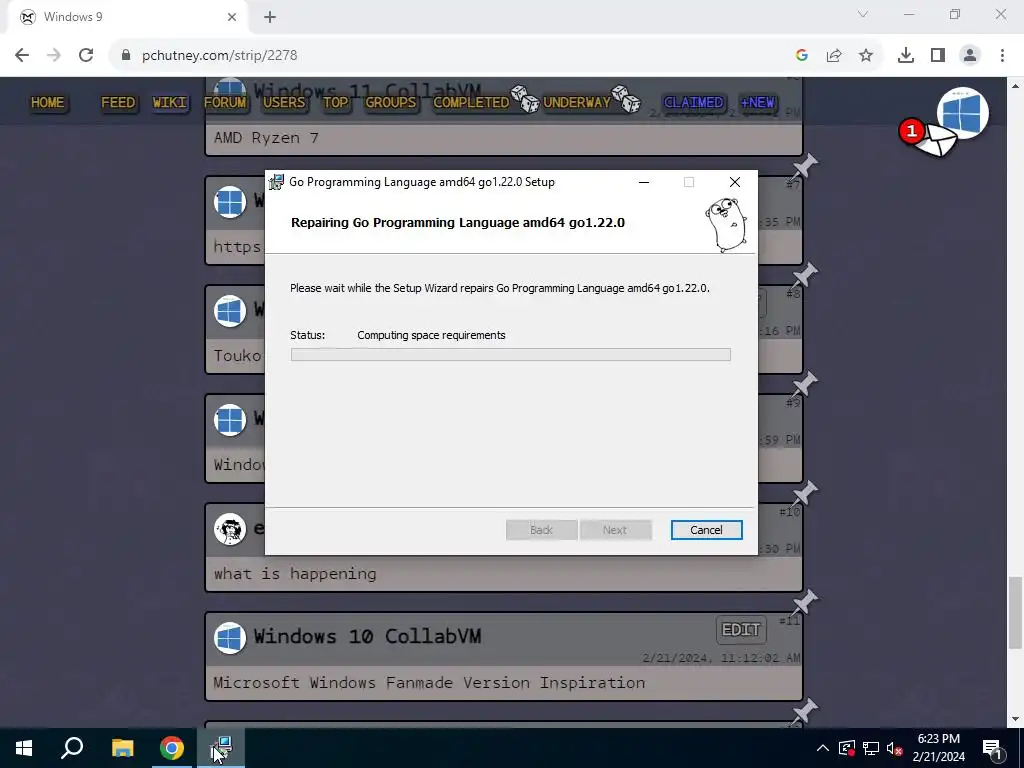Toggle Chrome side panel
The height and width of the screenshot is (768, 1024).
pos(938,56)
